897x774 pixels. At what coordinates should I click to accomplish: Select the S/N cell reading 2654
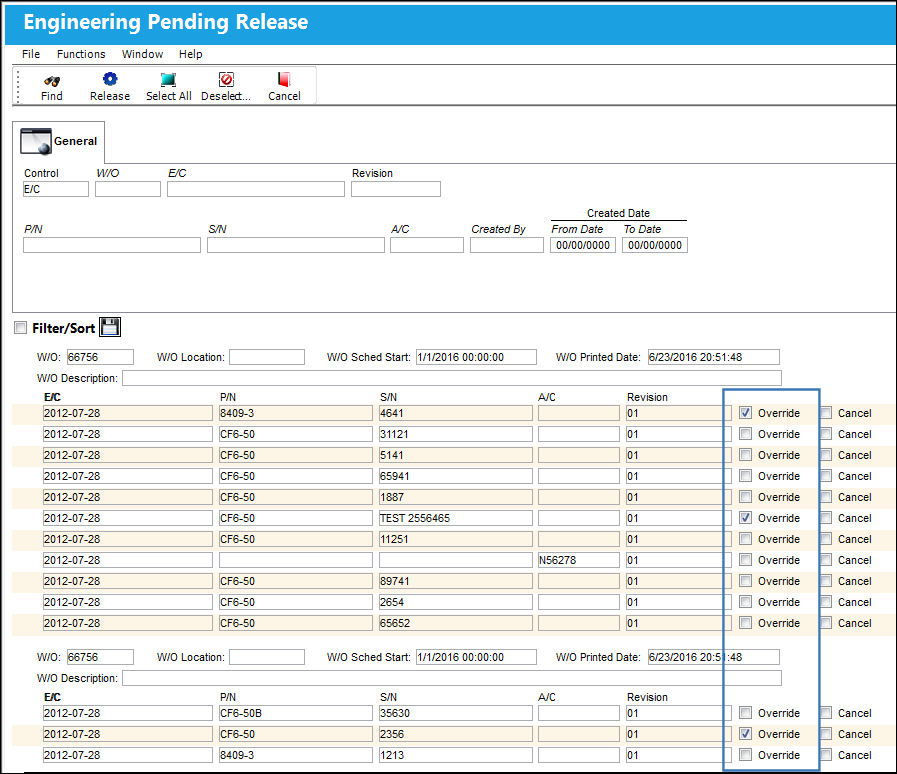point(455,602)
